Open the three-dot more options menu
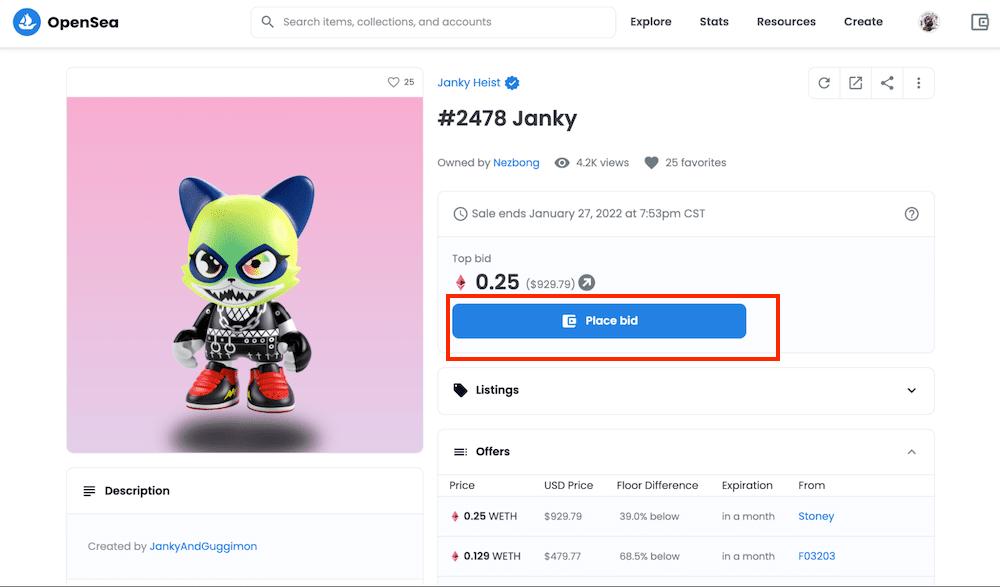This screenshot has width=1000, height=587. coord(918,83)
